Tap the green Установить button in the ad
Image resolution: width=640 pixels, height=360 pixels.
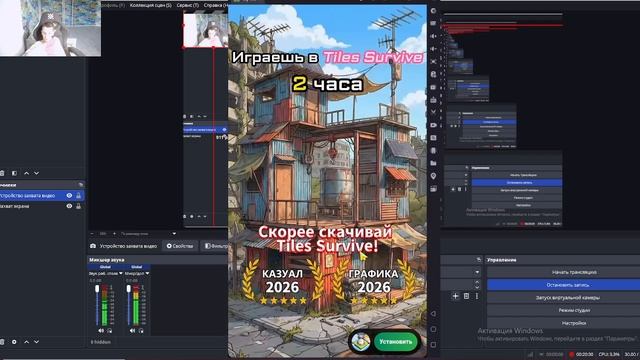click(x=396, y=342)
